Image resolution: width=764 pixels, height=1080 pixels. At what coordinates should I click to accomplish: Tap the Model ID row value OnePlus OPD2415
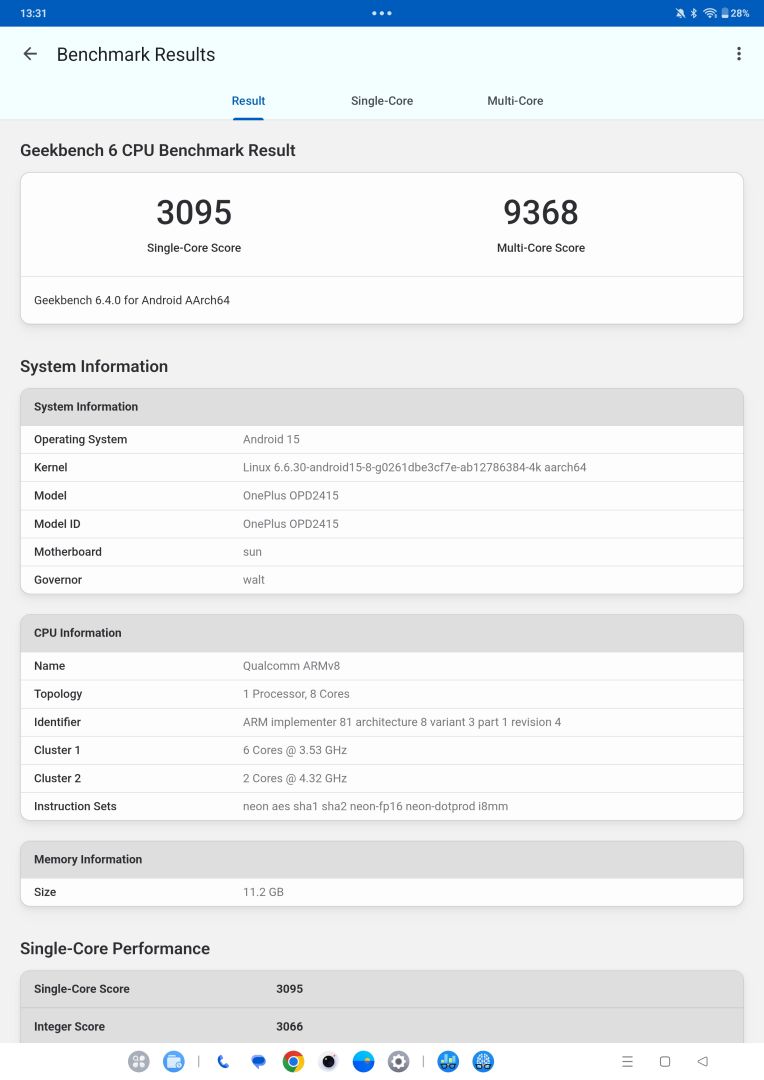pos(291,523)
